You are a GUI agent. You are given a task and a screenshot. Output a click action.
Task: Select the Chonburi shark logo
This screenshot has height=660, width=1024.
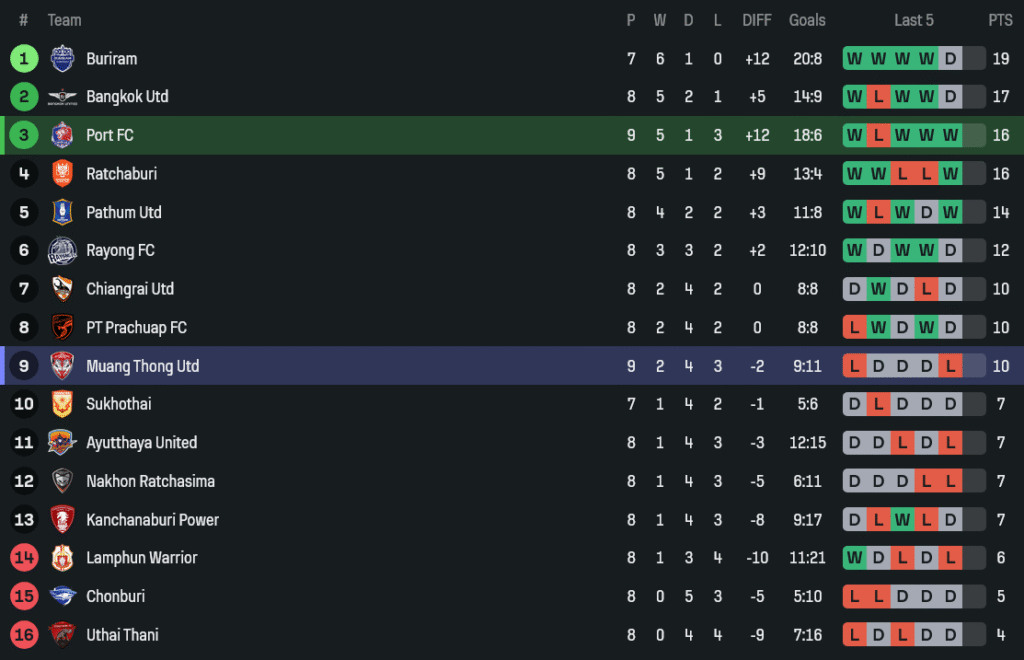[62, 596]
